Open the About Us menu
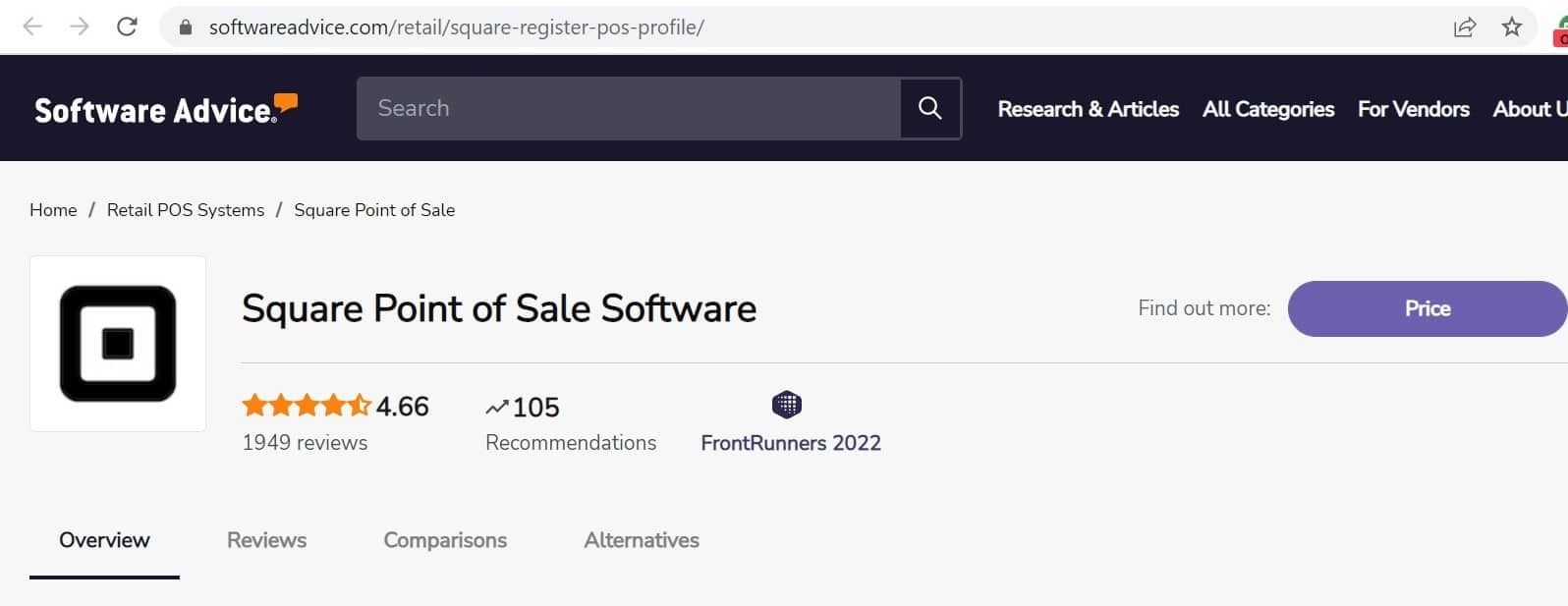 pos(1530,109)
